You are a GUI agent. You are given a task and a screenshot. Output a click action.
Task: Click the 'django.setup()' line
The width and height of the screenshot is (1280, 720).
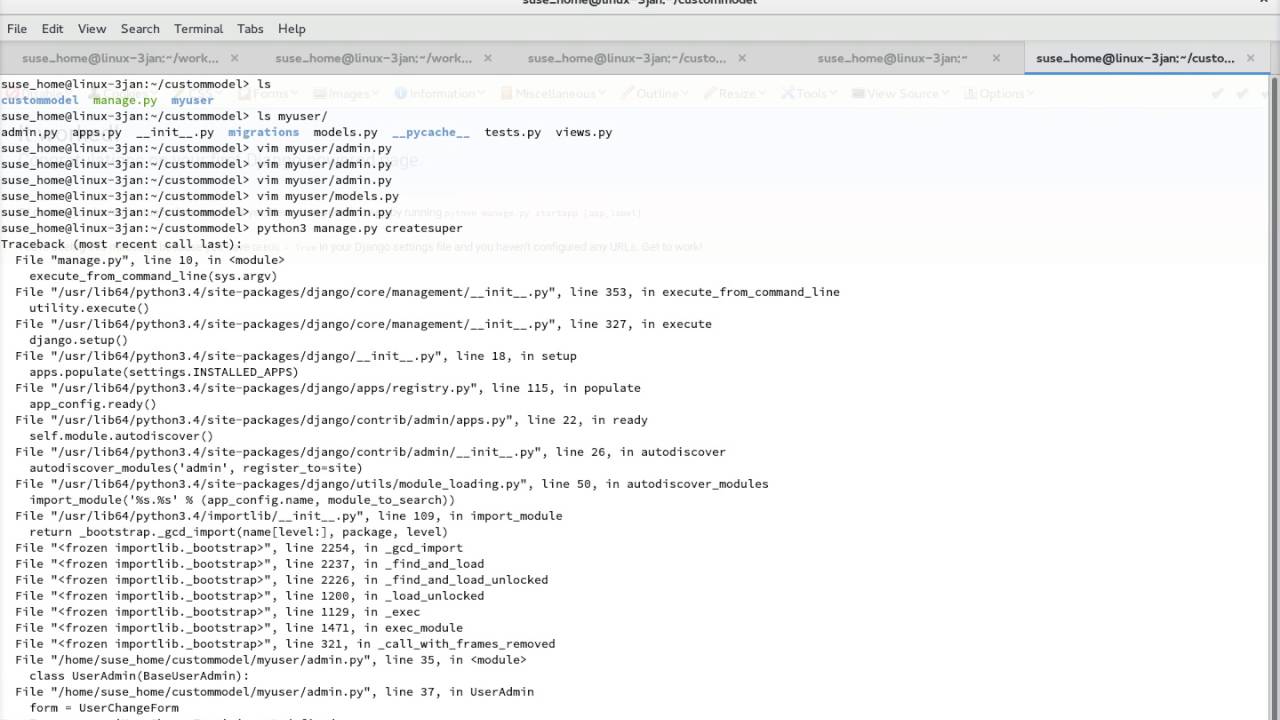pyautogui.click(x=79, y=340)
